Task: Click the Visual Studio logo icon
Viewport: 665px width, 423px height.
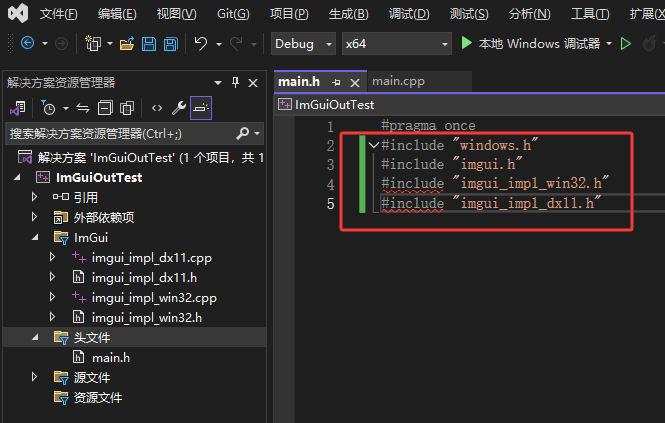Action: [x=18, y=13]
